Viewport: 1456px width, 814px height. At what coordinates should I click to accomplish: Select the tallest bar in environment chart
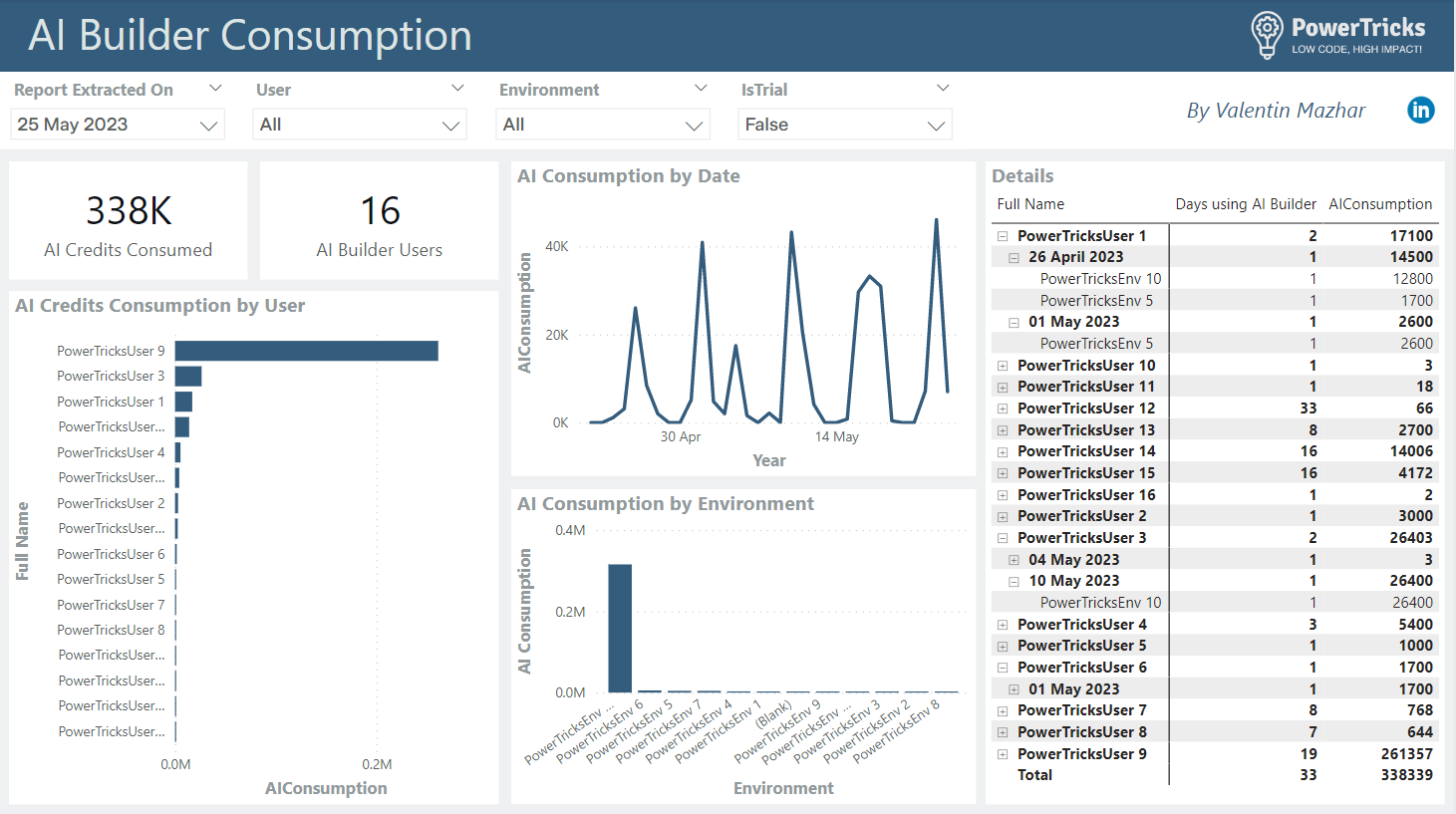click(620, 629)
